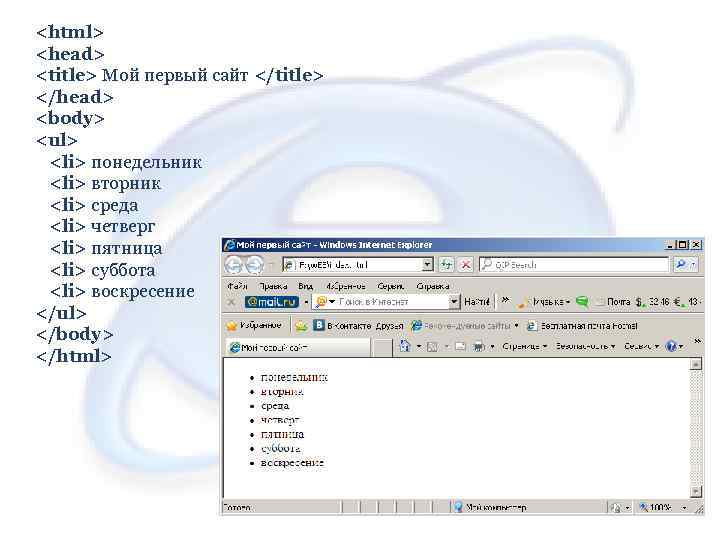Image resolution: width=720 pixels, height=540 pixels.
Task: Open the search provider dropdown arrow
Action: pyautogui.click(x=694, y=264)
